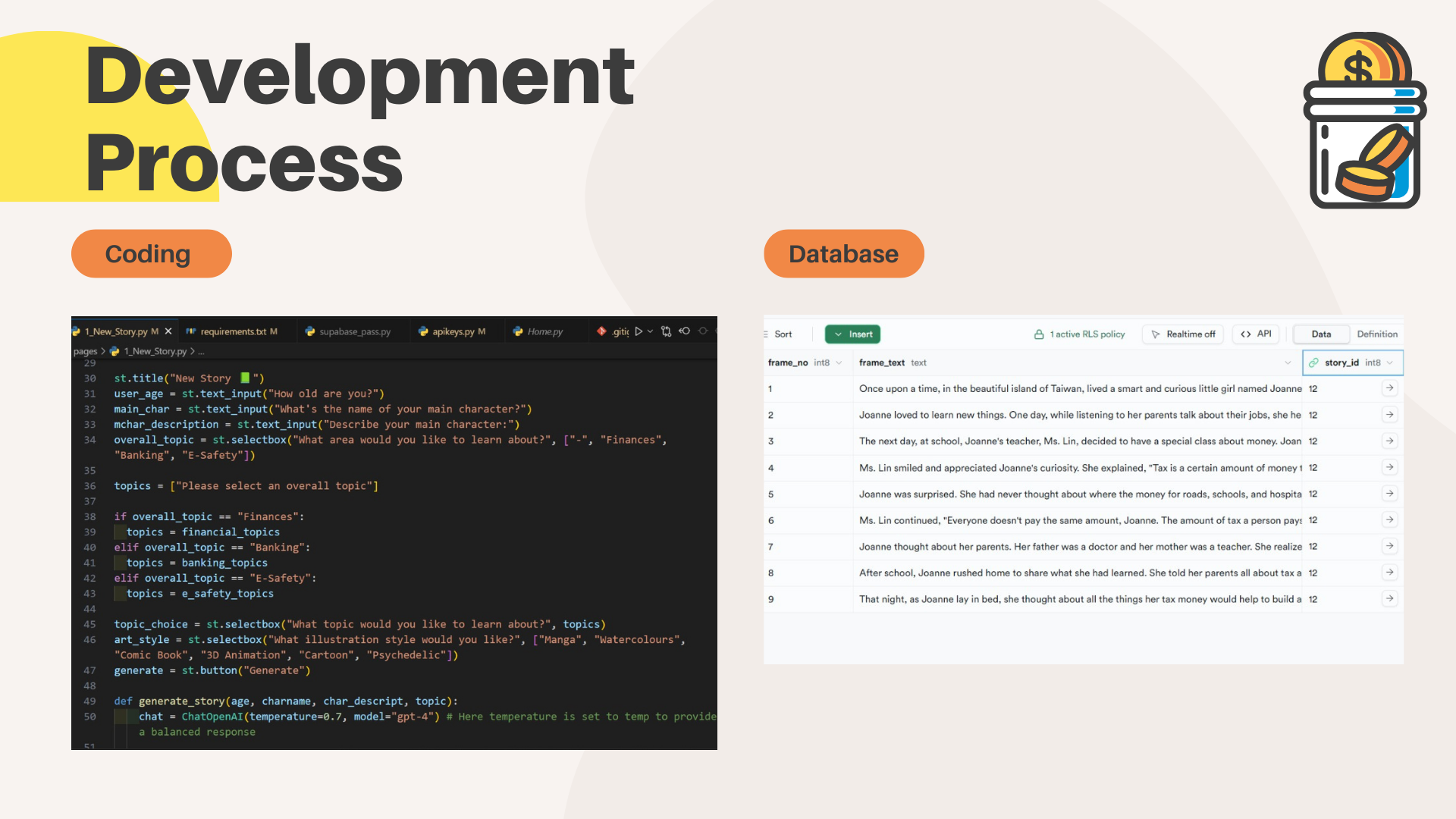The width and height of the screenshot is (1456, 819).
Task: Click the pages breadcrumb folder
Action: [85, 351]
